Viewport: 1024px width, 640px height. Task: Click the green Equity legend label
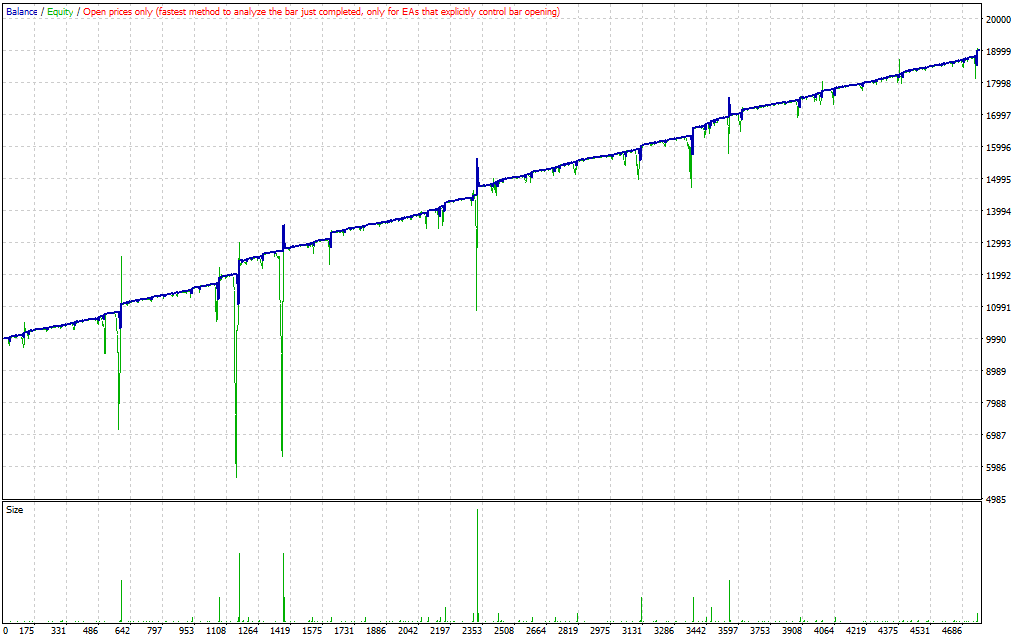pos(60,12)
